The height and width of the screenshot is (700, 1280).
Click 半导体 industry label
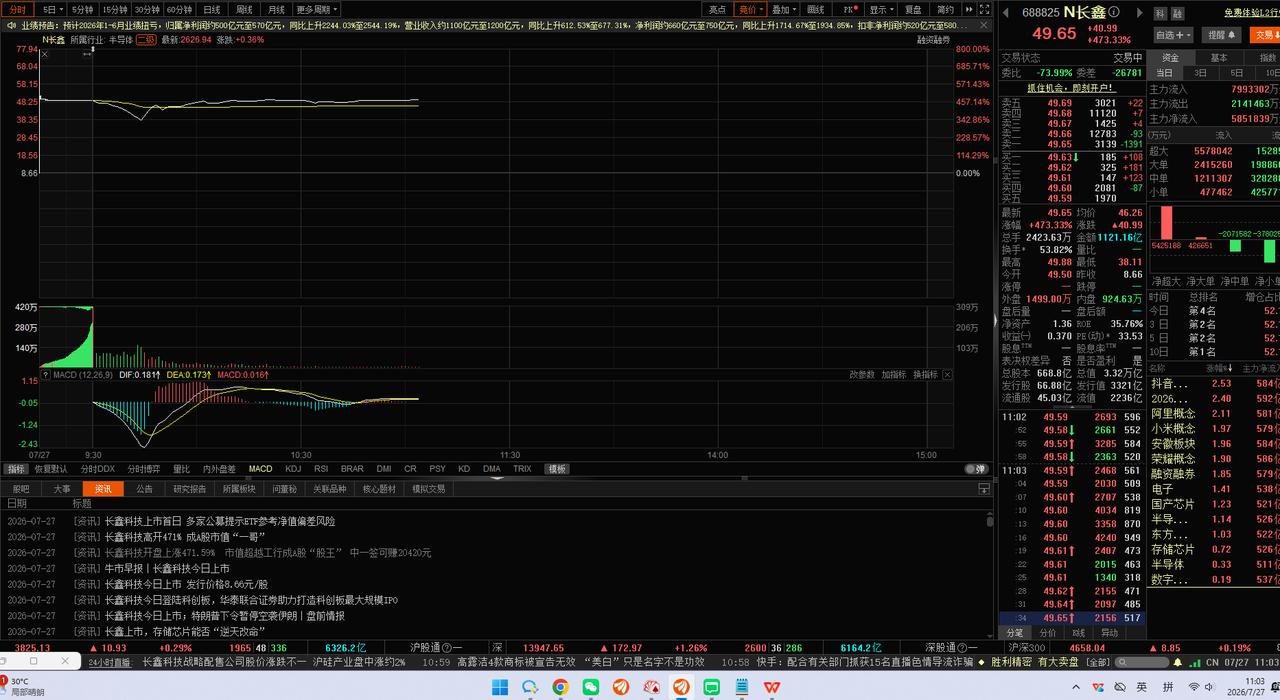tap(120, 40)
